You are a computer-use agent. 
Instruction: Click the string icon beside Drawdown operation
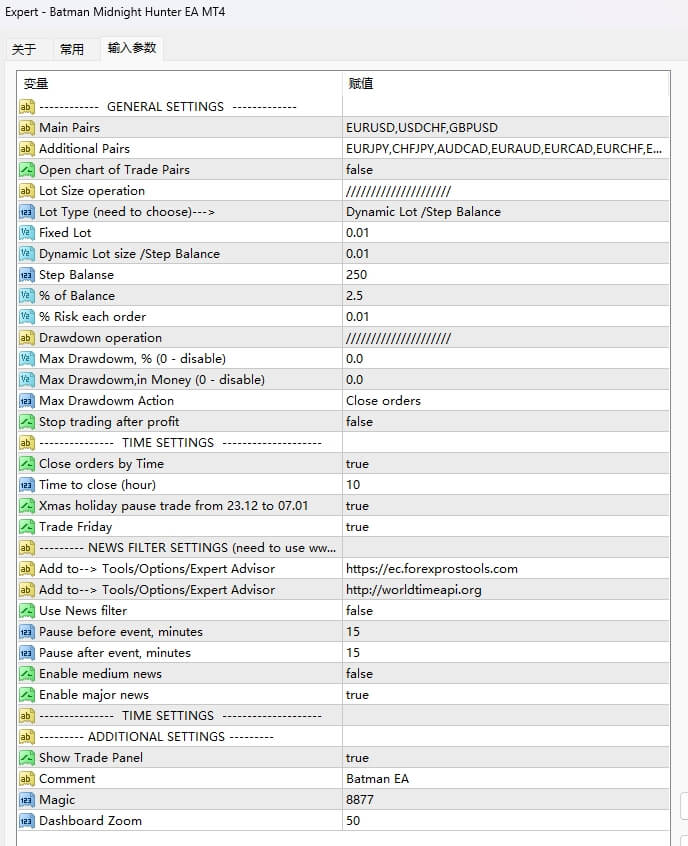click(26, 338)
